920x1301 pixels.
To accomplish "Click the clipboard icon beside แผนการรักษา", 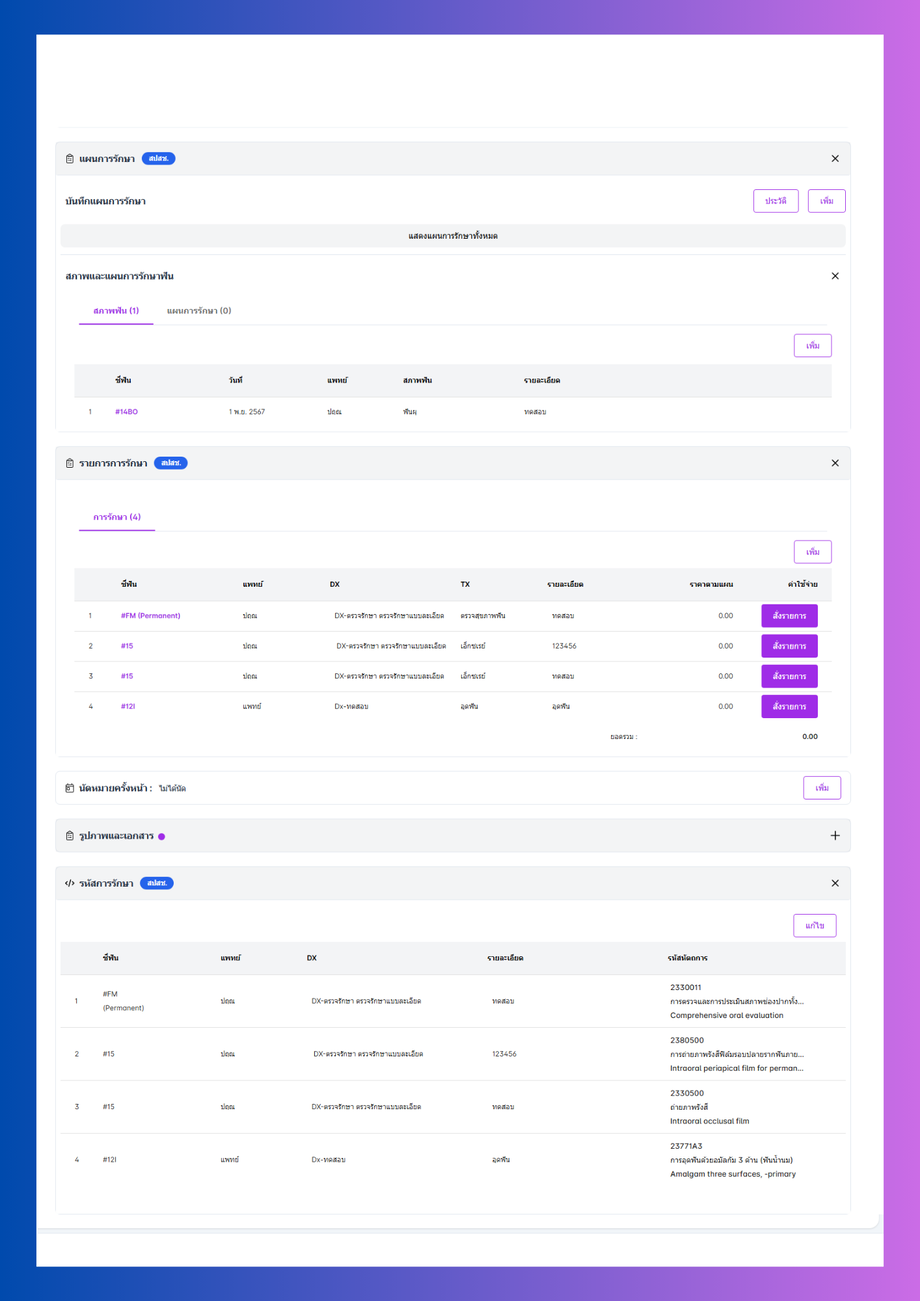I will (70, 159).
